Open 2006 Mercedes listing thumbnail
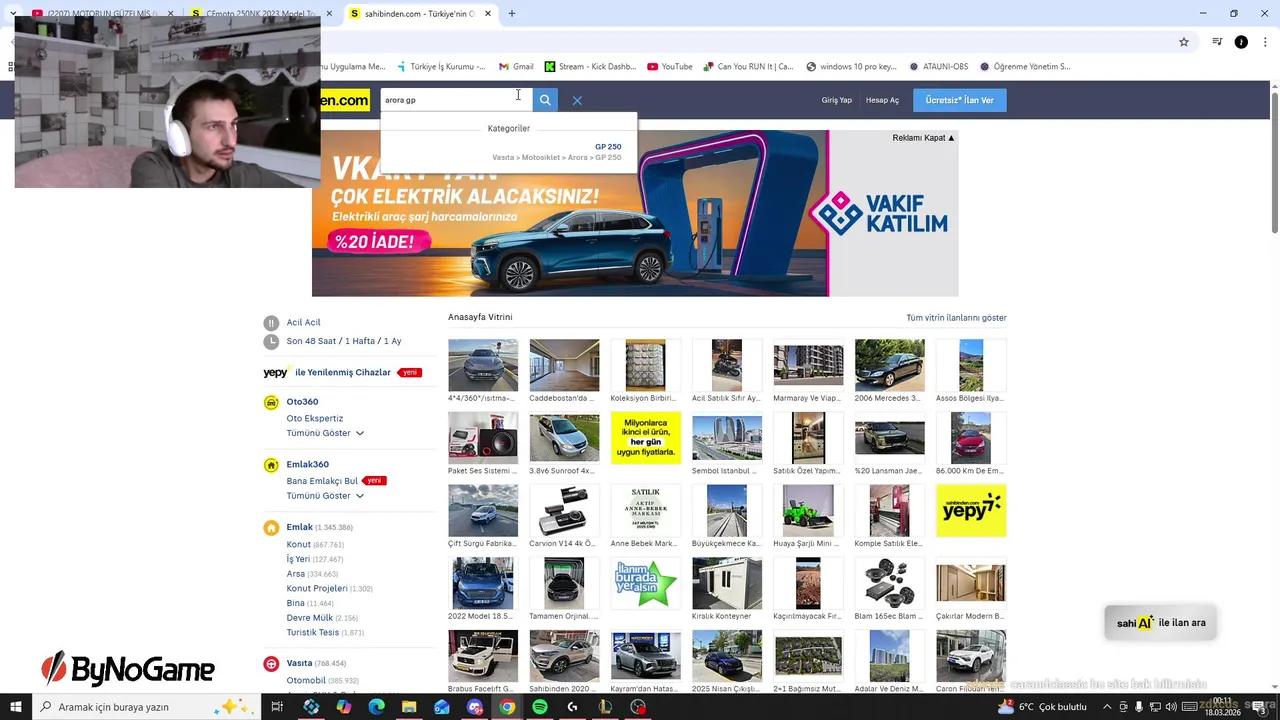This screenshot has width=1280, height=720. (x=890, y=365)
